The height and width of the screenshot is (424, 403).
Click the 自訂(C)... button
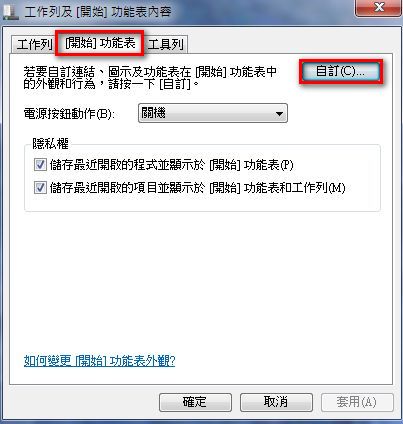point(341,71)
